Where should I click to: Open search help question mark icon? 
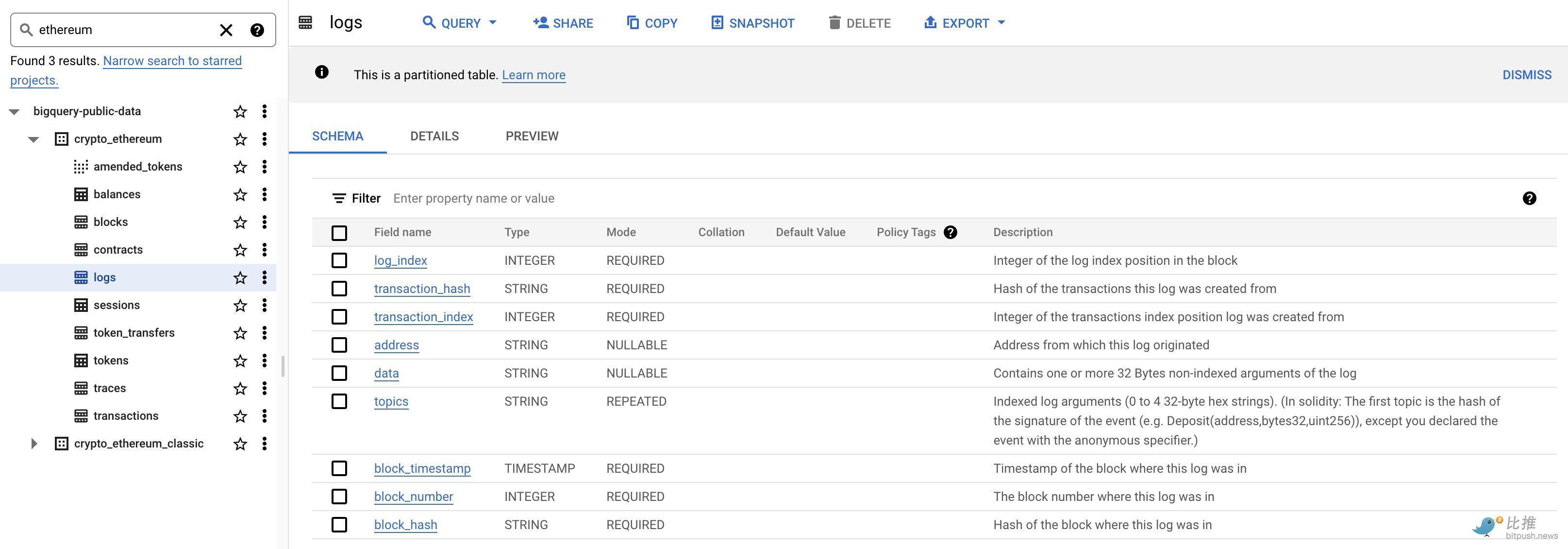(x=257, y=30)
